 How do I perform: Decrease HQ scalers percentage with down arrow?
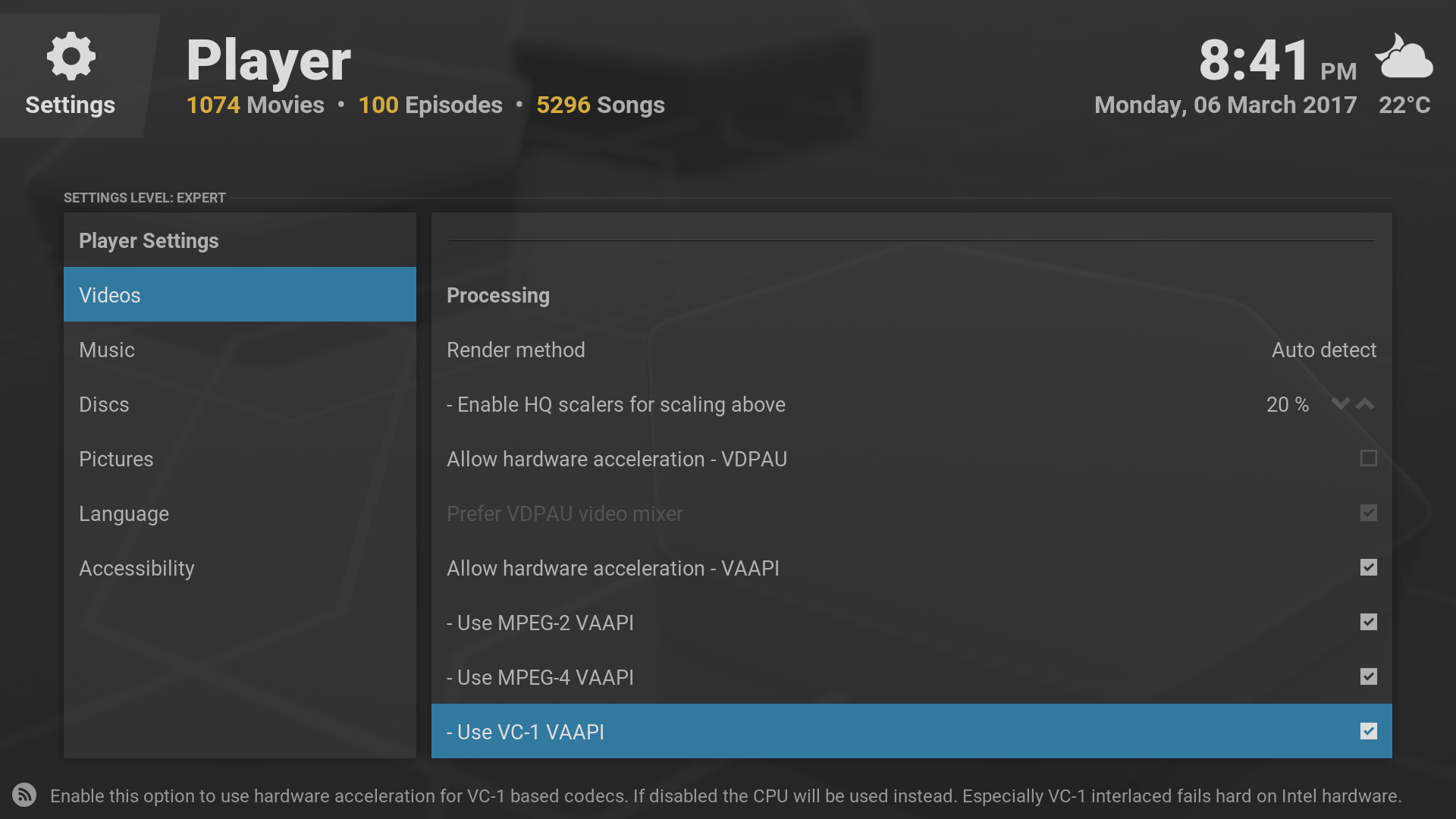tap(1340, 404)
